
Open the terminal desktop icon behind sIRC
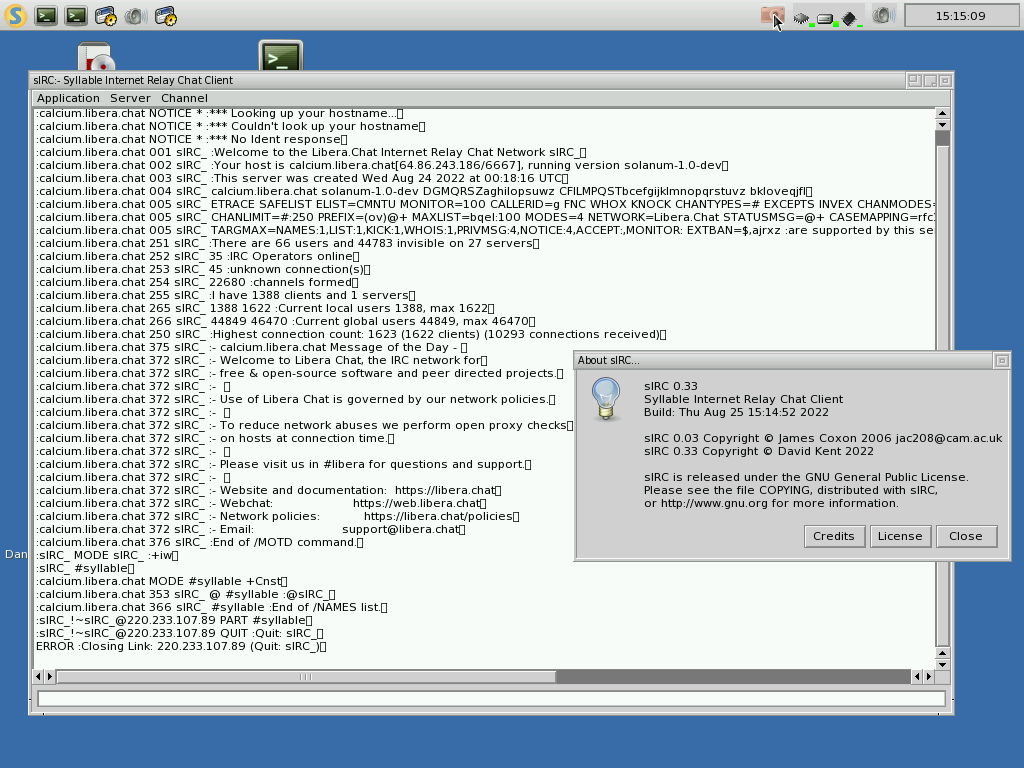pyautogui.click(x=281, y=56)
